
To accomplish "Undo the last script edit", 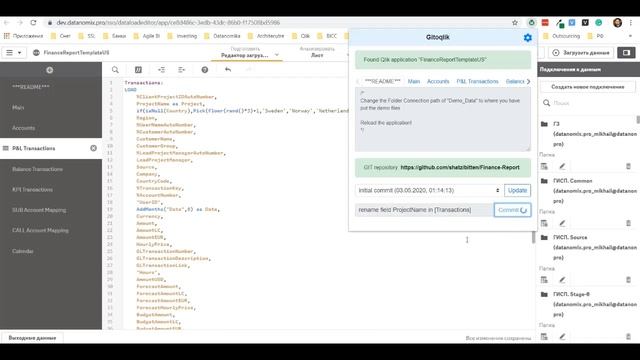I will [x=228, y=70].
